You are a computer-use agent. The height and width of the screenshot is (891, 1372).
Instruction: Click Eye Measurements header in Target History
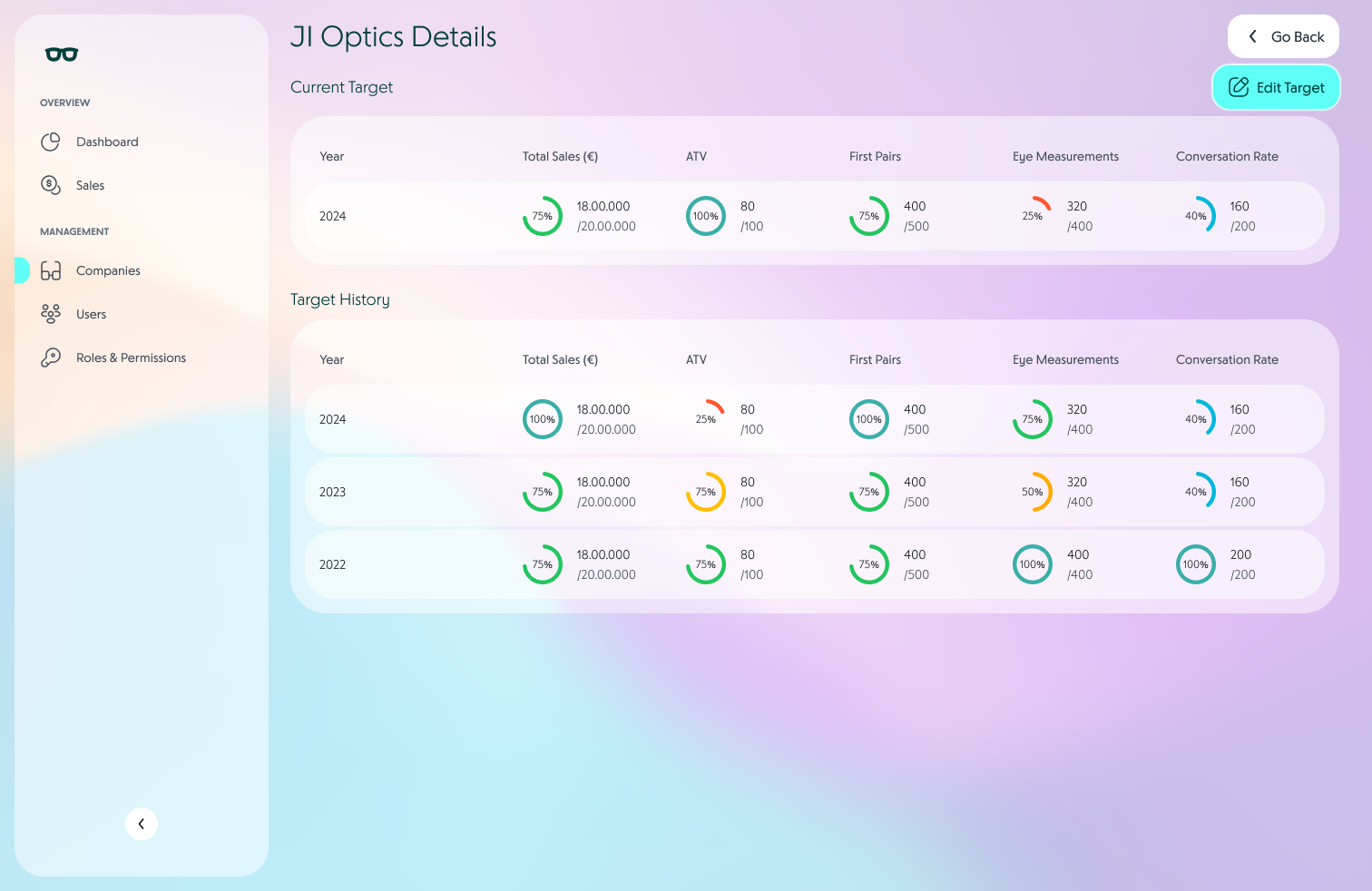pyautogui.click(x=1065, y=359)
